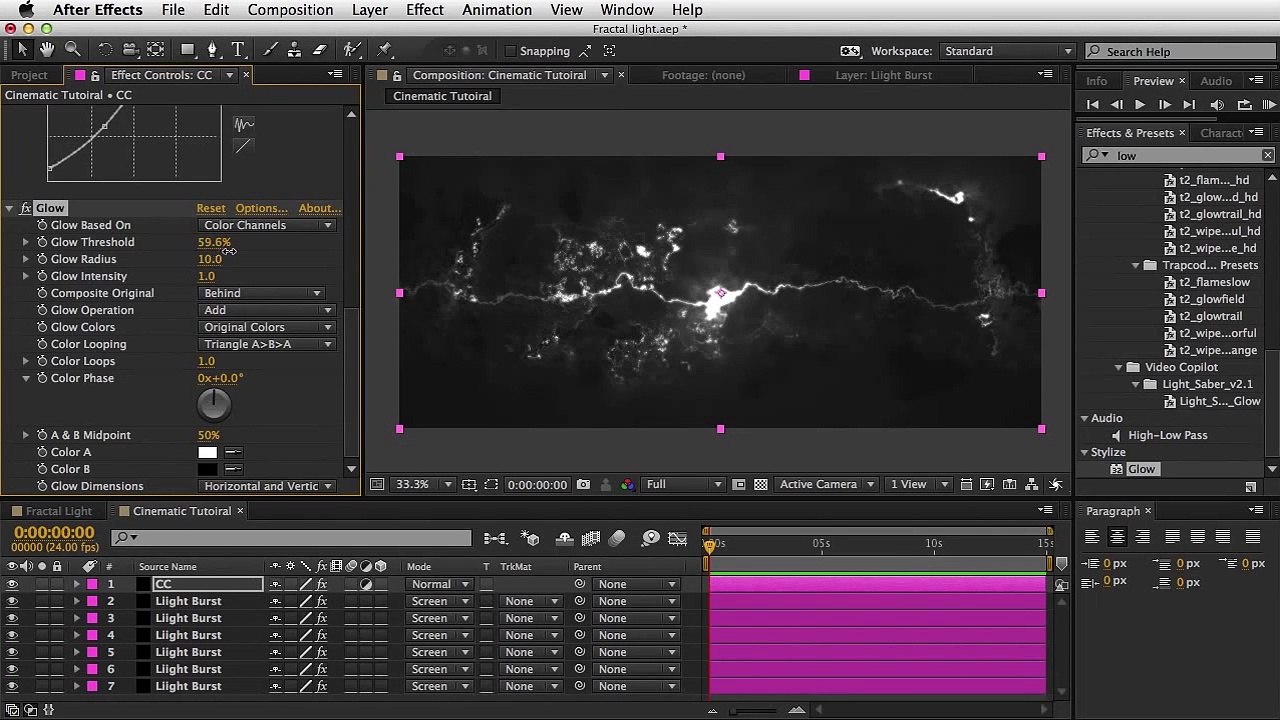This screenshot has width=1280, height=720.
Task: Click the Color Phase angle dial
Action: pos(214,404)
